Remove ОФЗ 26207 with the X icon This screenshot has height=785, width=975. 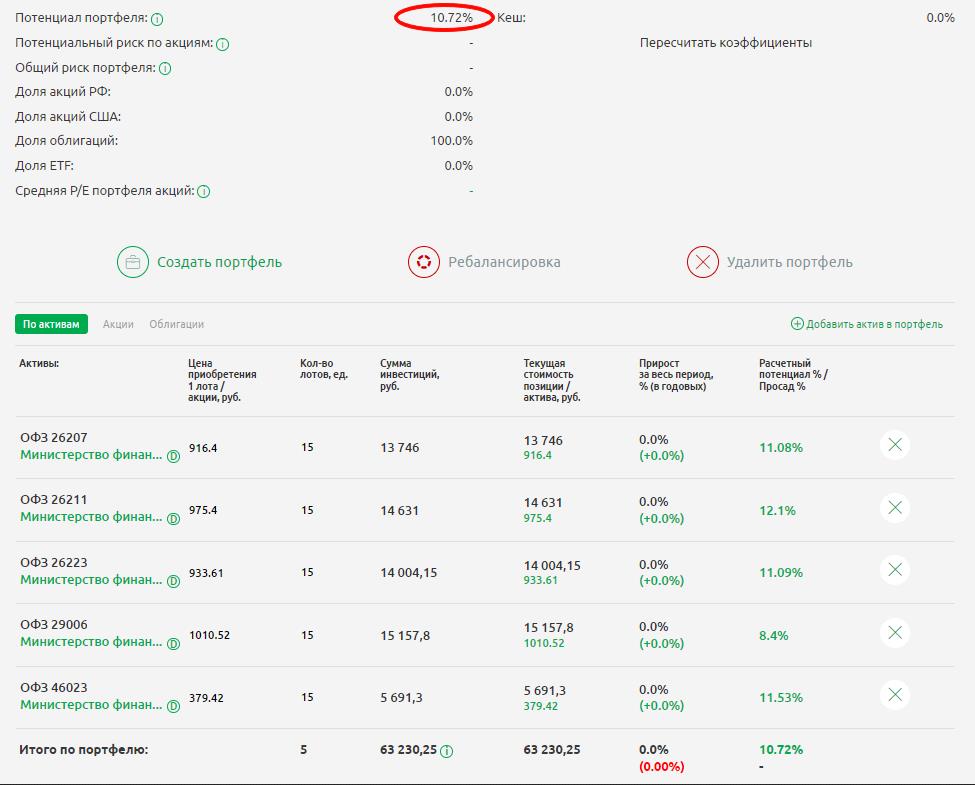tap(895, 446)
